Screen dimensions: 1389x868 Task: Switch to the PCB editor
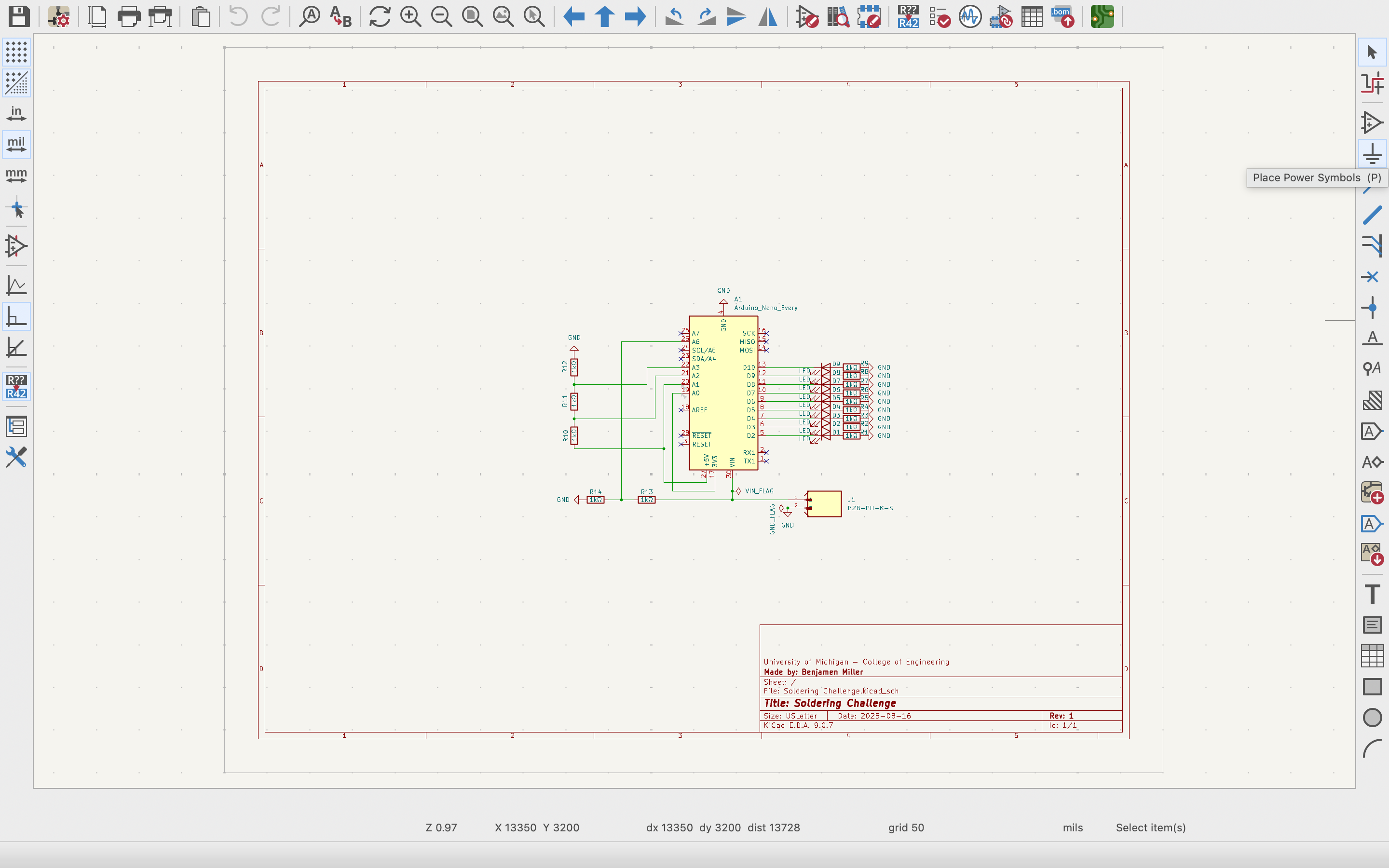tap(1102, 17)
